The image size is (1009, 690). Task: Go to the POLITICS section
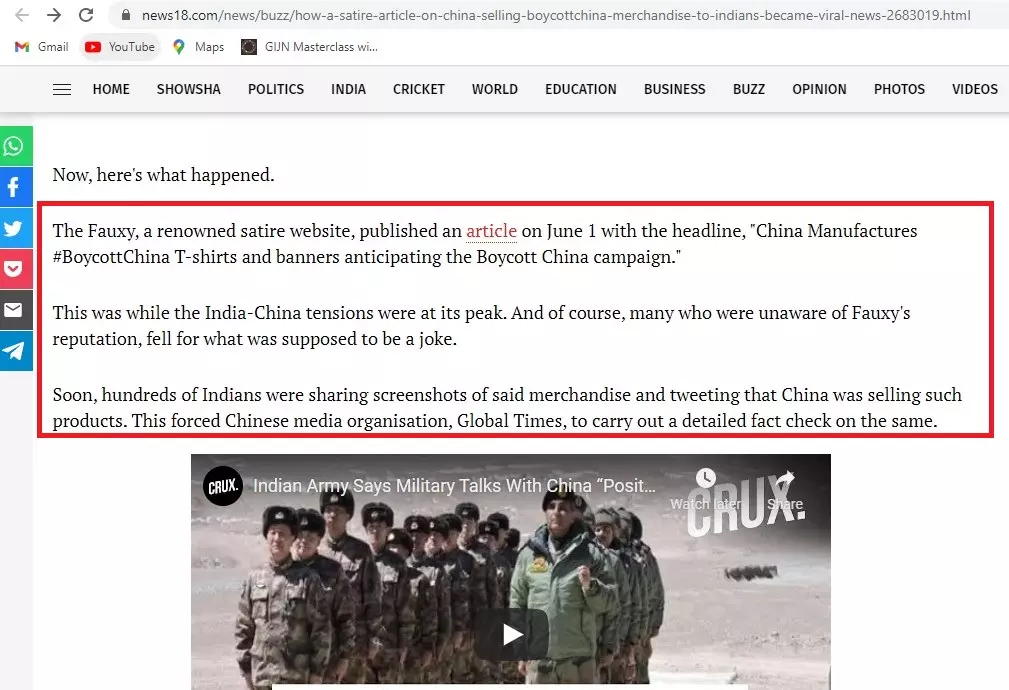276,89
